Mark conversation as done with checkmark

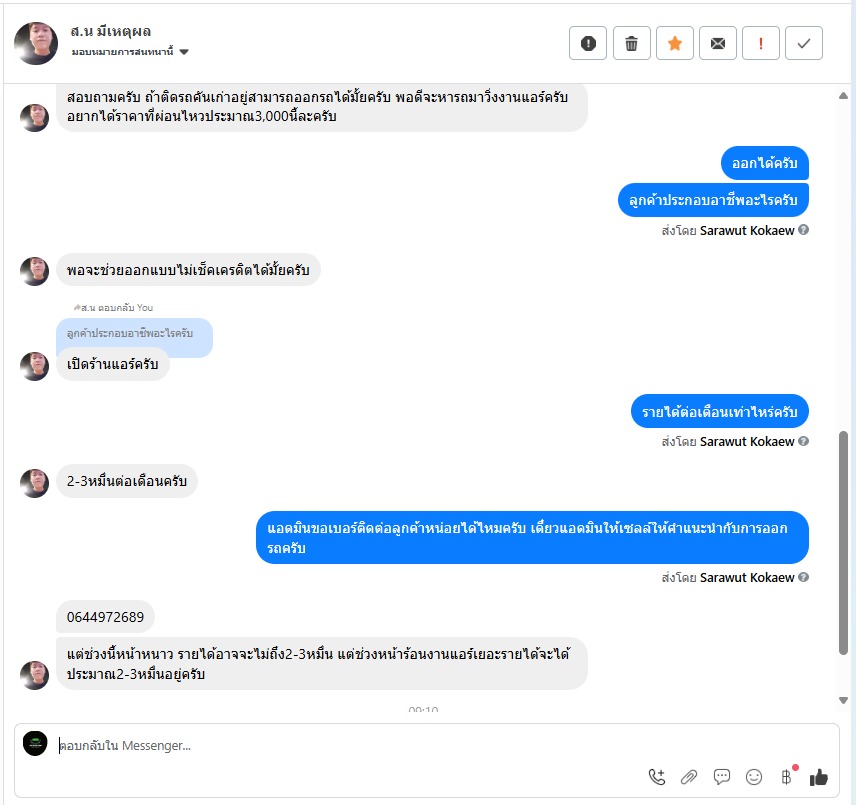point(804,43)
